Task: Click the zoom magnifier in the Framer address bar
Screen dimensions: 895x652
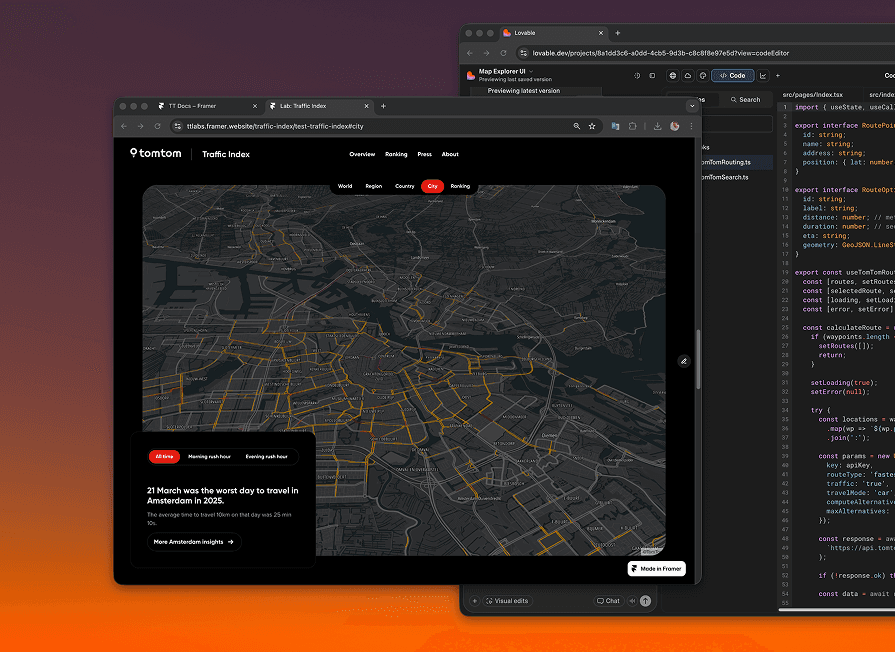Action: point(576,126)
